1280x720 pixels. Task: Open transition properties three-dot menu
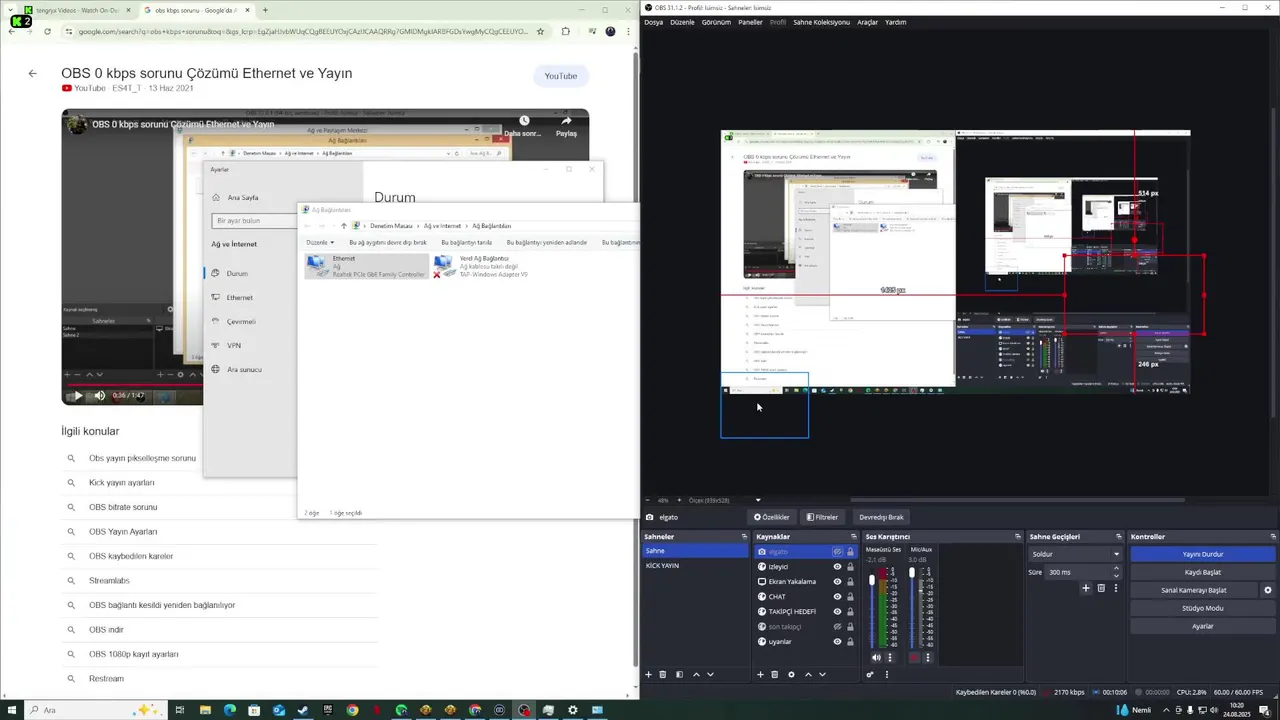click(x=1115, y=588)
